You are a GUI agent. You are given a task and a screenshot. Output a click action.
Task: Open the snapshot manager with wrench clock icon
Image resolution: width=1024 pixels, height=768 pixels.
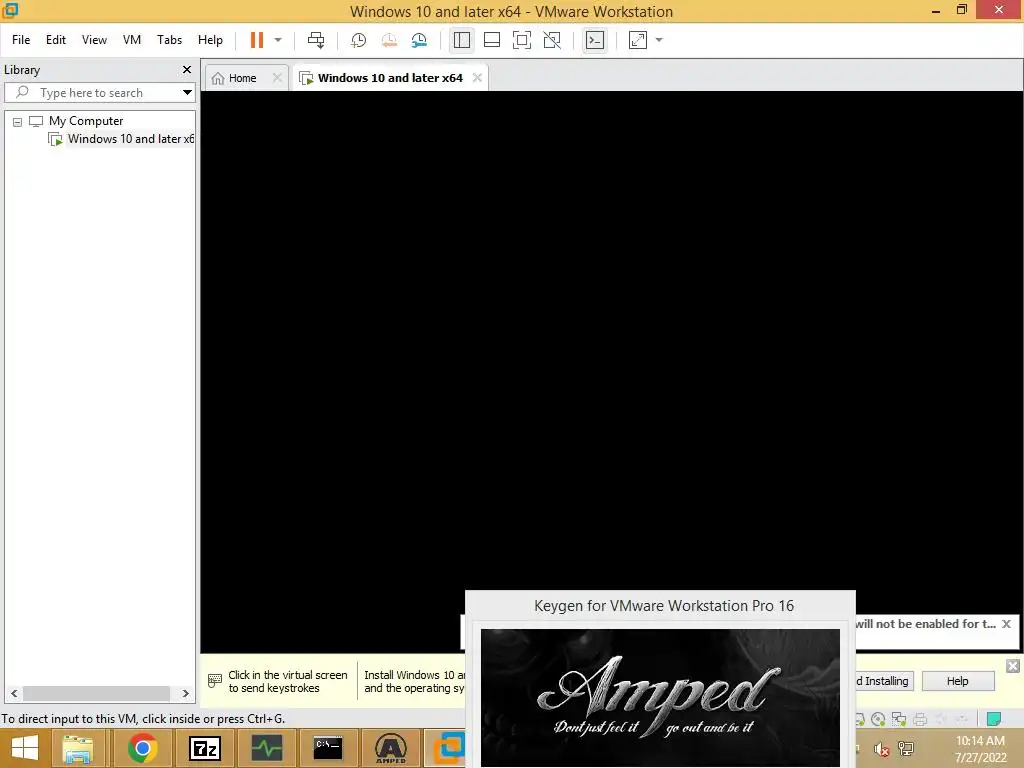click(419, 40)
